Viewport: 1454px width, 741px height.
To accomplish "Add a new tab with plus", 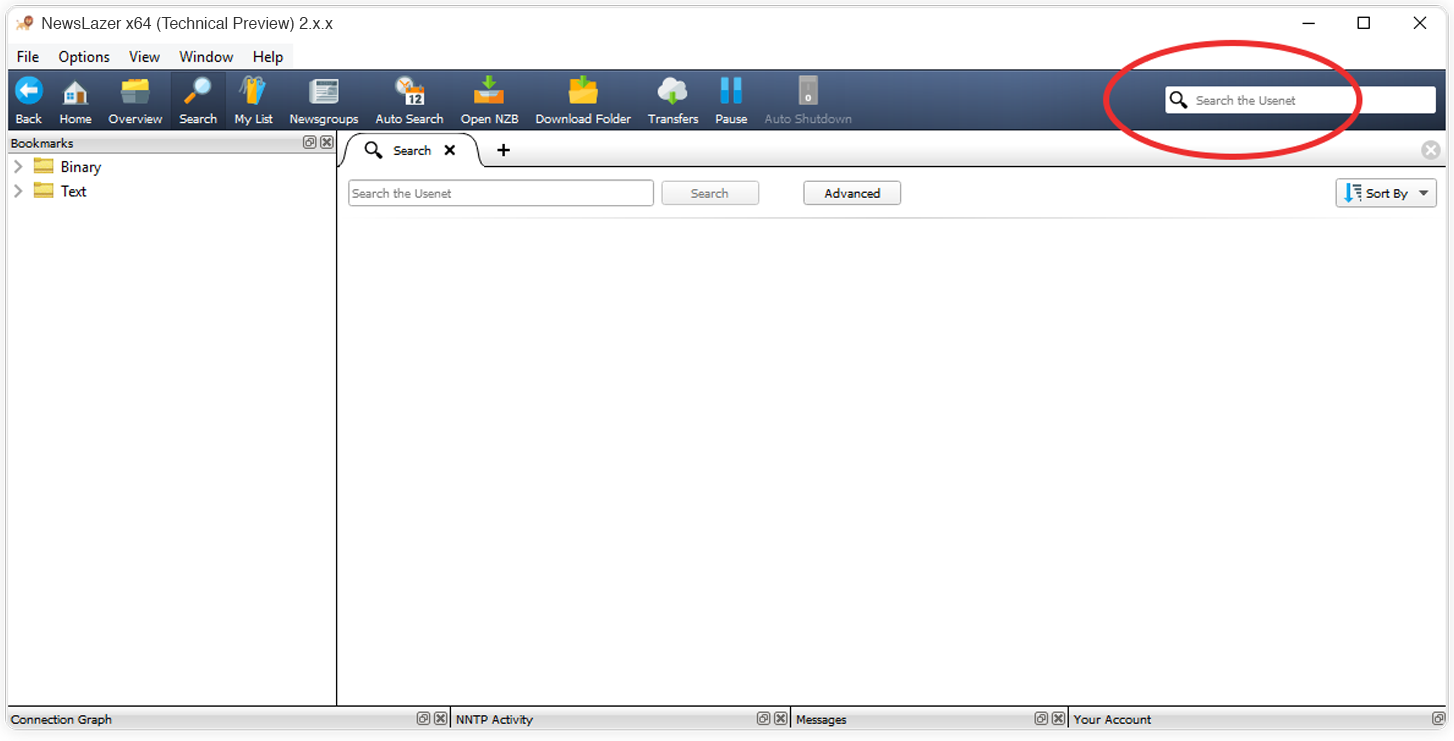I will click(504, 150).
